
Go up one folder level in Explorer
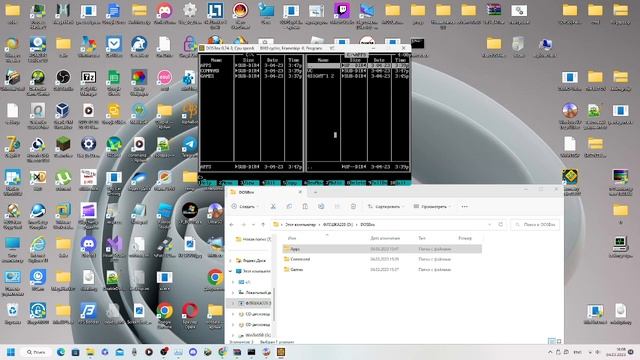pos(263,224)
